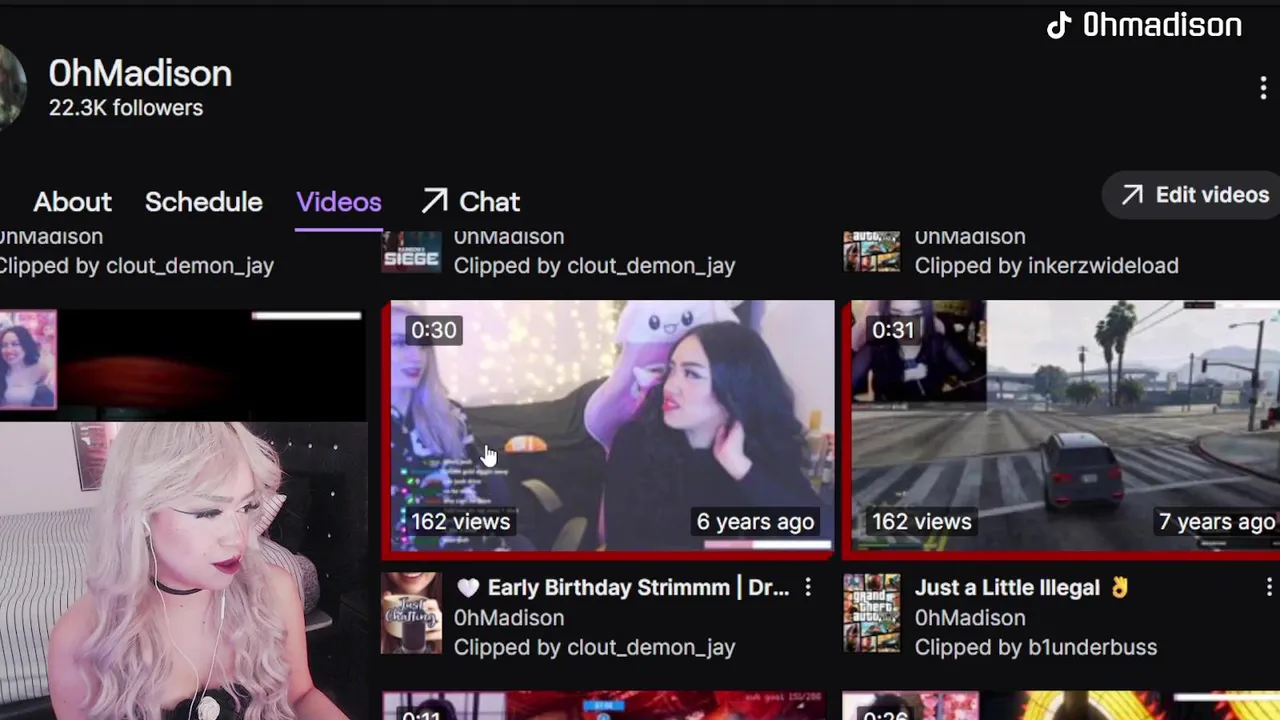This screenshot has width=1280, height=720.
Task: Select the Videos tab
Action: coord(338,202)
